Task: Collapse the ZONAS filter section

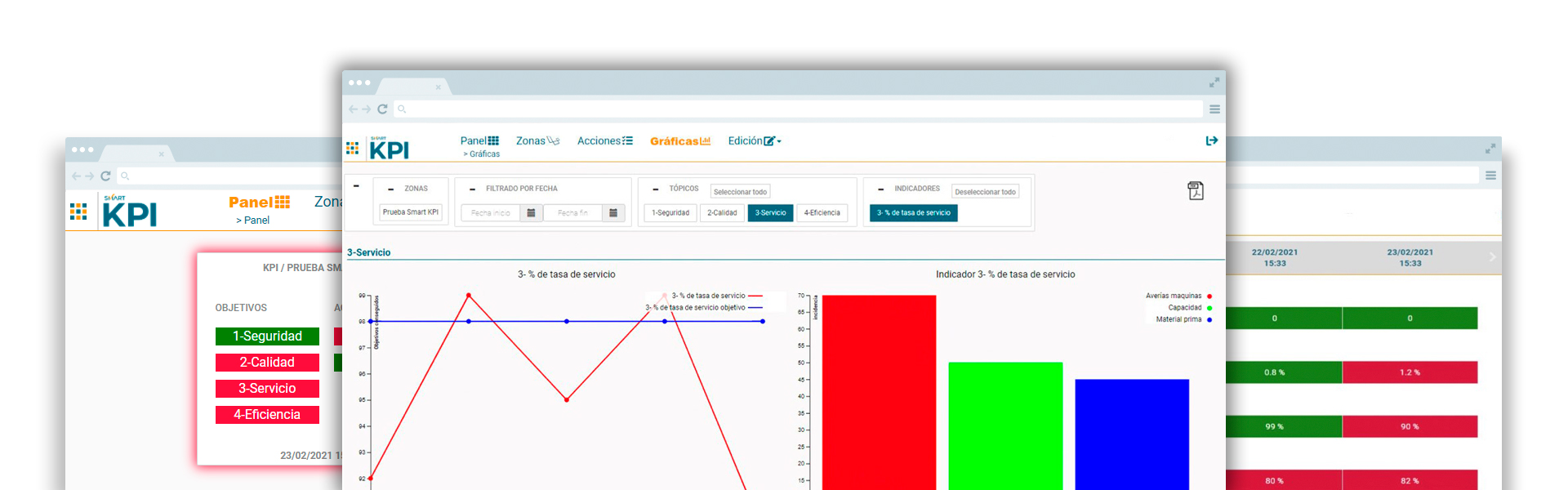Action: click(390, 189)
